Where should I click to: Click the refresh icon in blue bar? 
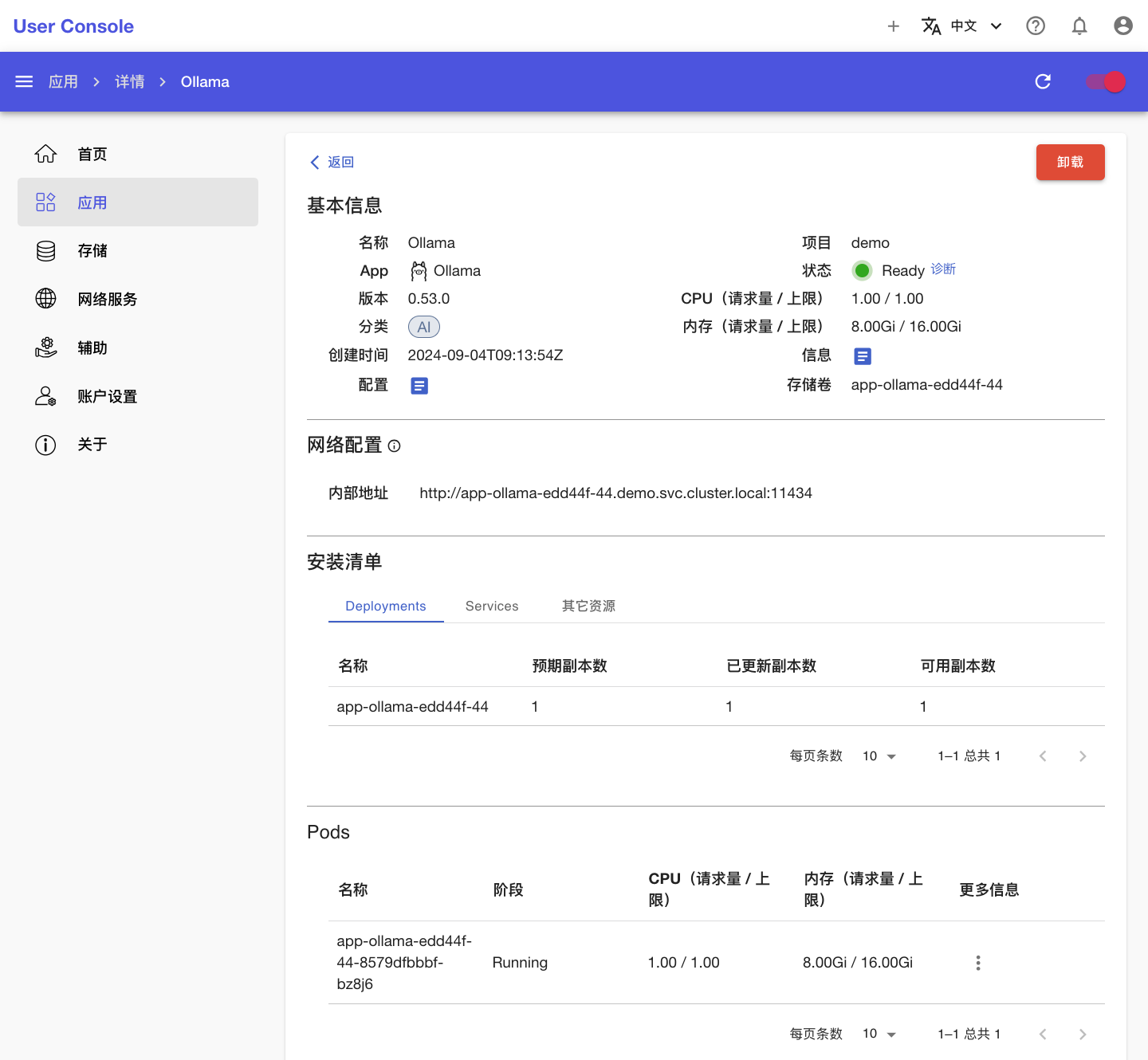[1043, 81]
